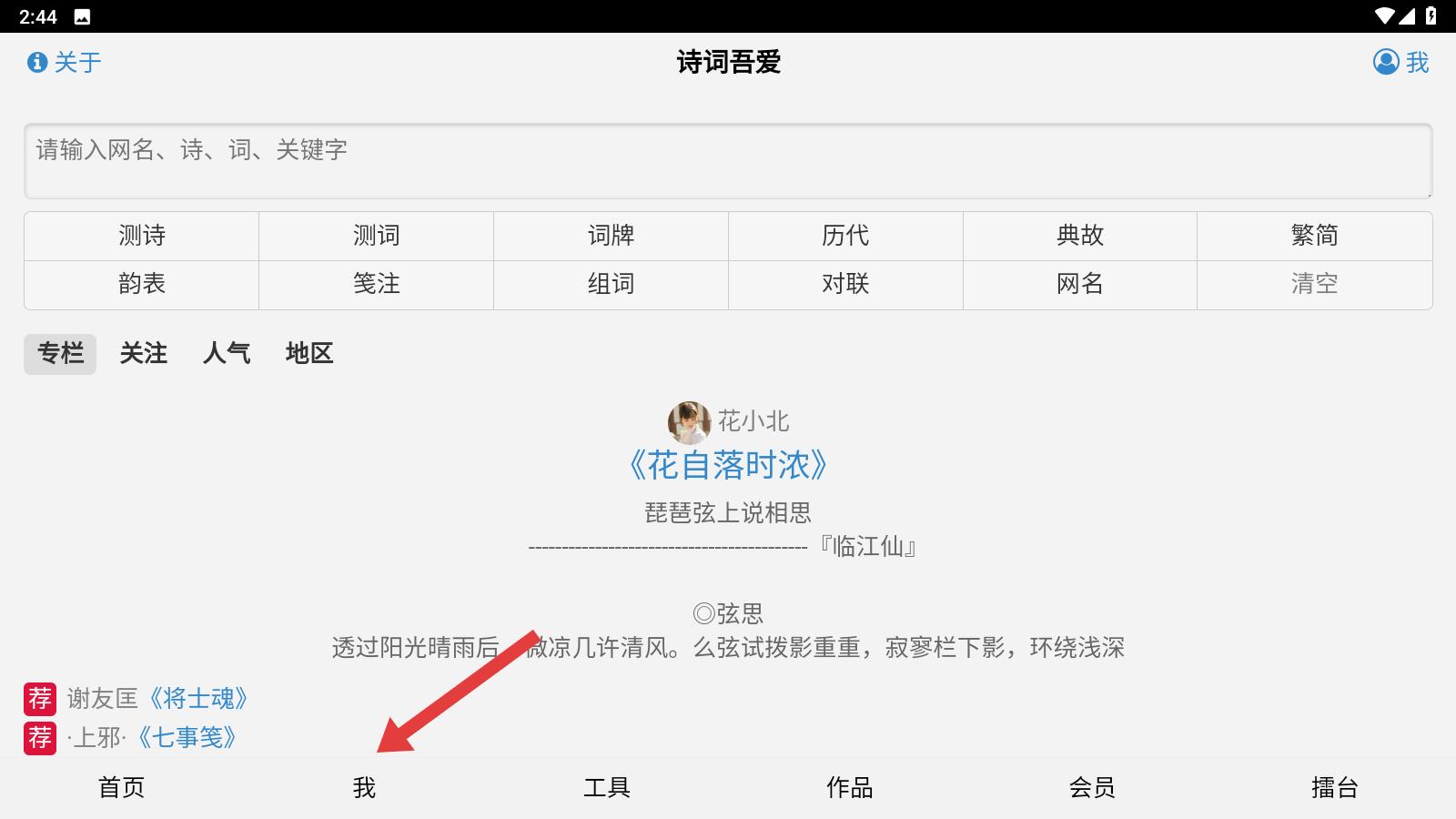Open the screenshot notification icon in status bar

click(x=82, y=16)
